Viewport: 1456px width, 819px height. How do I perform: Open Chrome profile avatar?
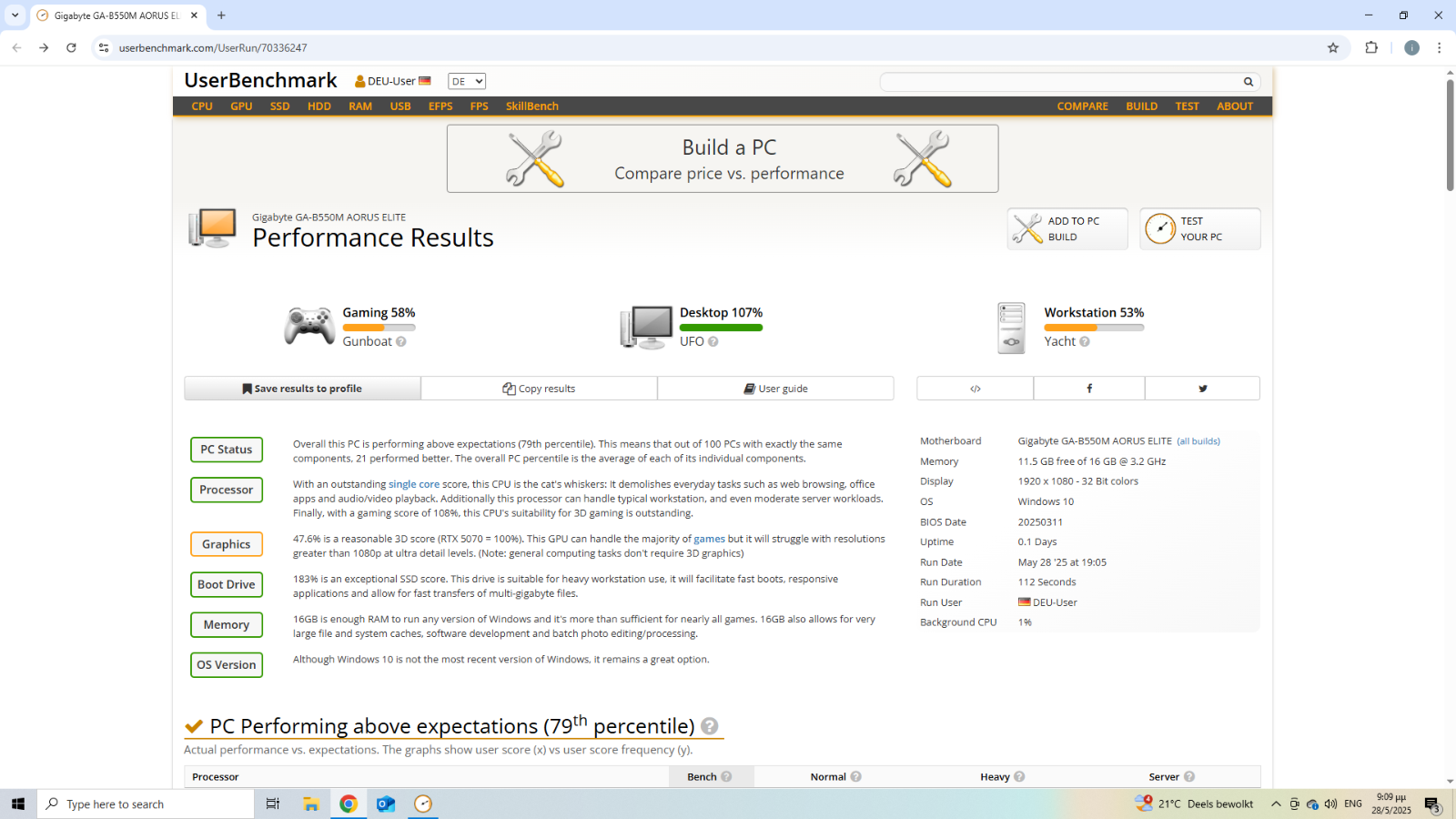(x=1411, y=48)
